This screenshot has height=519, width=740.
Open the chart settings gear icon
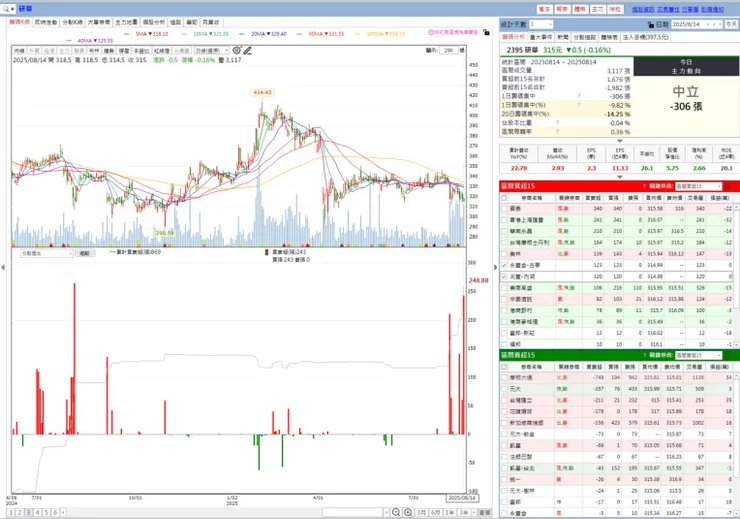pyautogui.click(x=237, y=50)
